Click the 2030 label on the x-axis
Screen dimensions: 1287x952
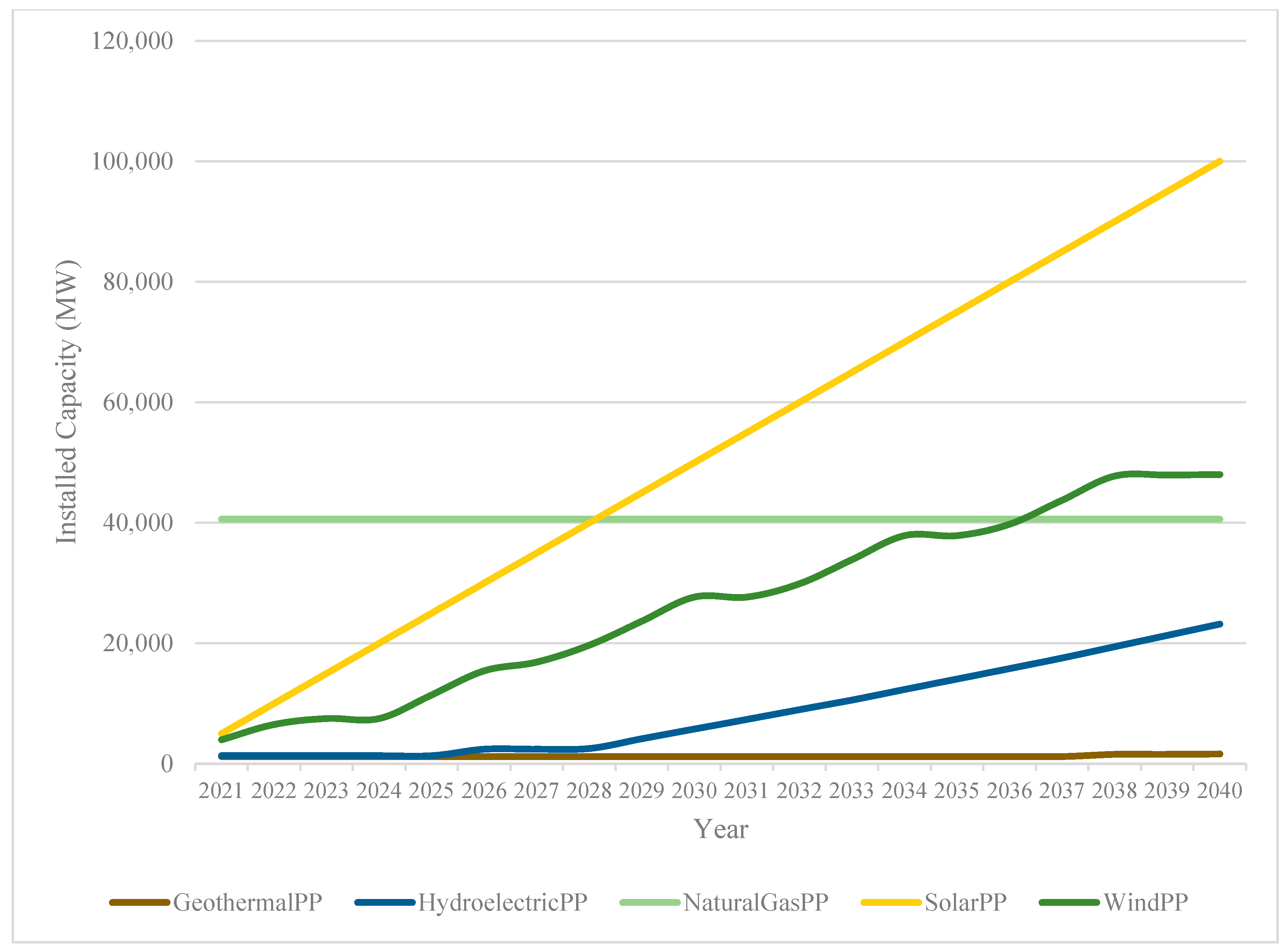(694, 790)
